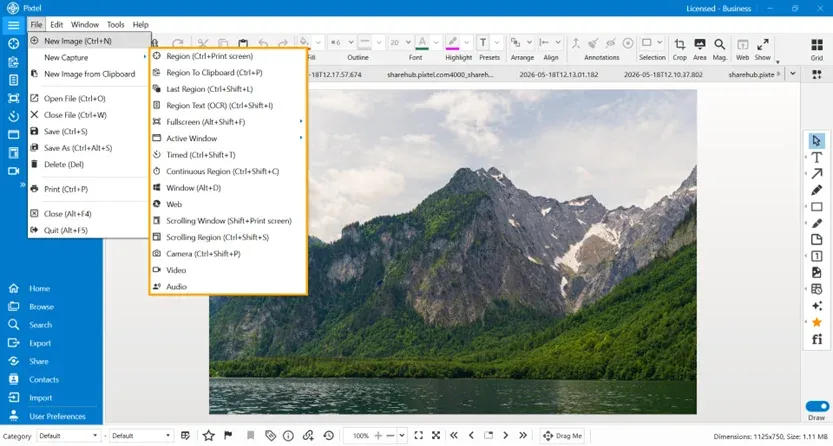Click the 'fi' font tool icon

click(817, 339)
